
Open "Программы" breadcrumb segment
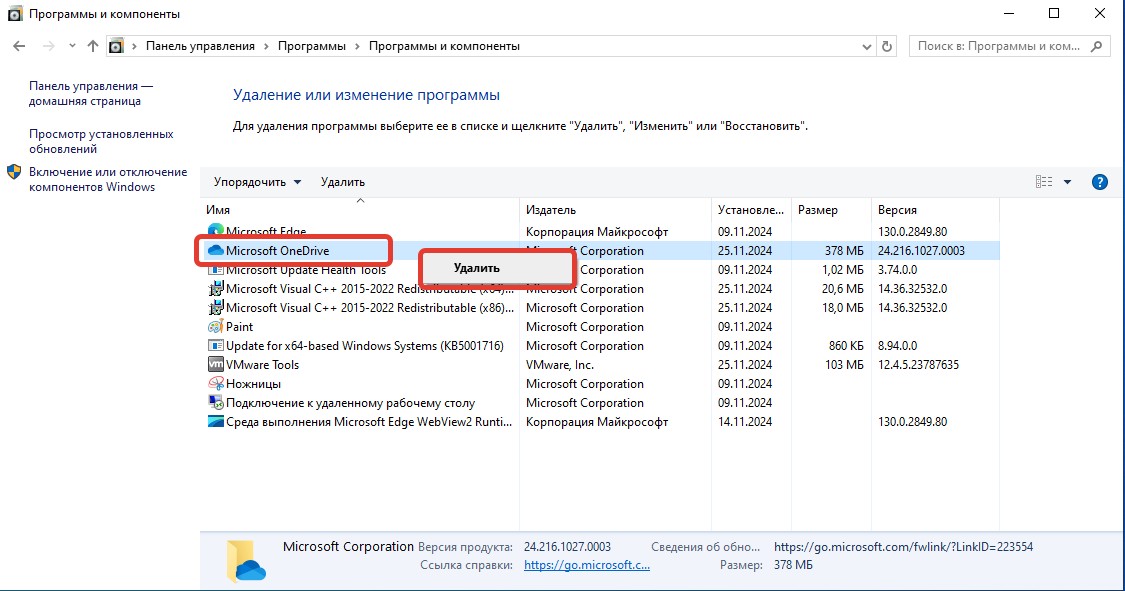pos(311,46)
